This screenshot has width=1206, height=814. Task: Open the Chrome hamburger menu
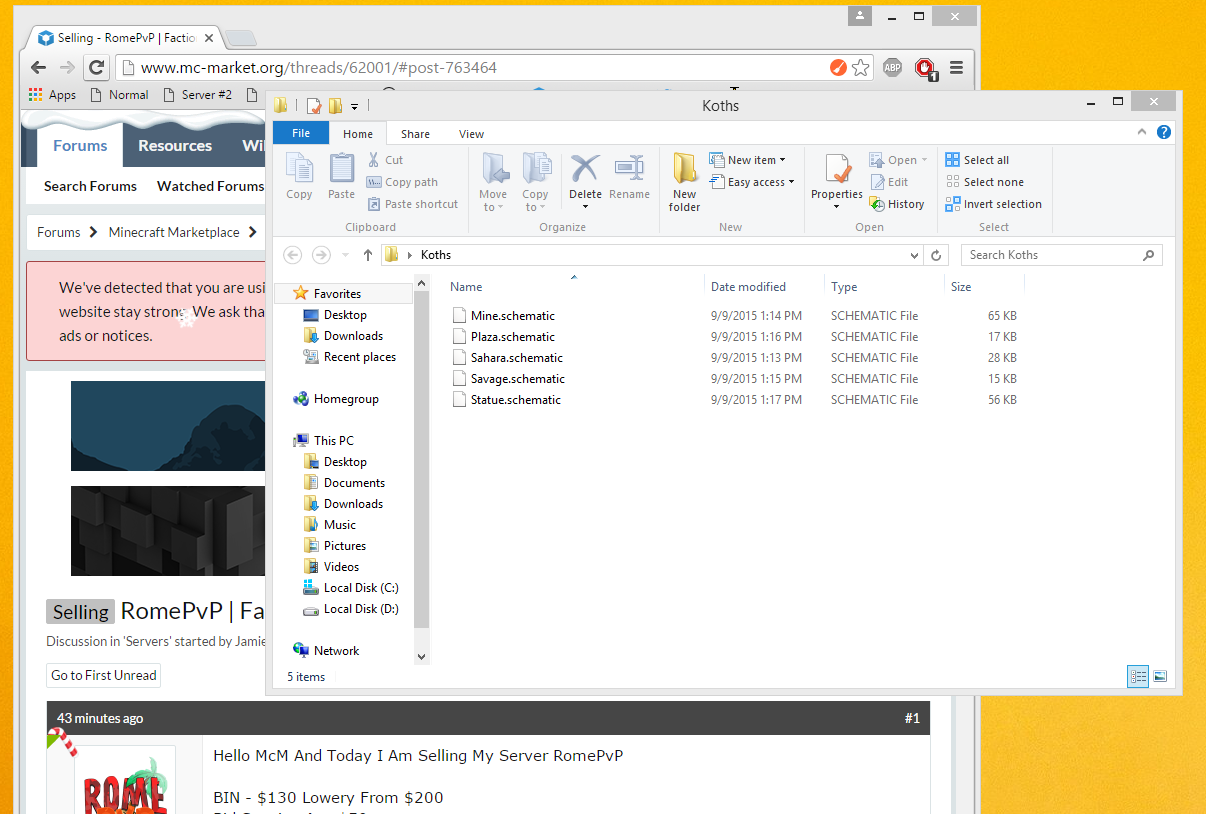[956, 68]
